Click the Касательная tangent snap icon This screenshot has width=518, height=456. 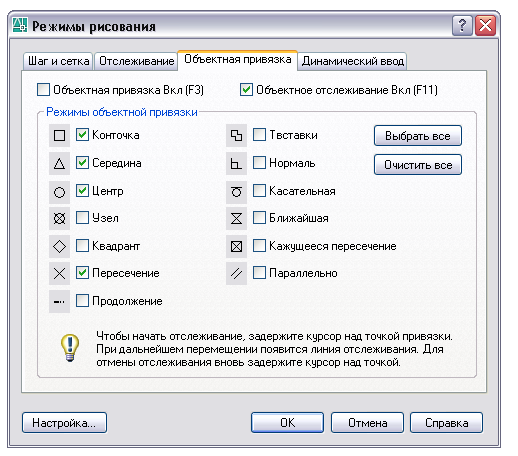pyautogui.click(x=236, y=192)
